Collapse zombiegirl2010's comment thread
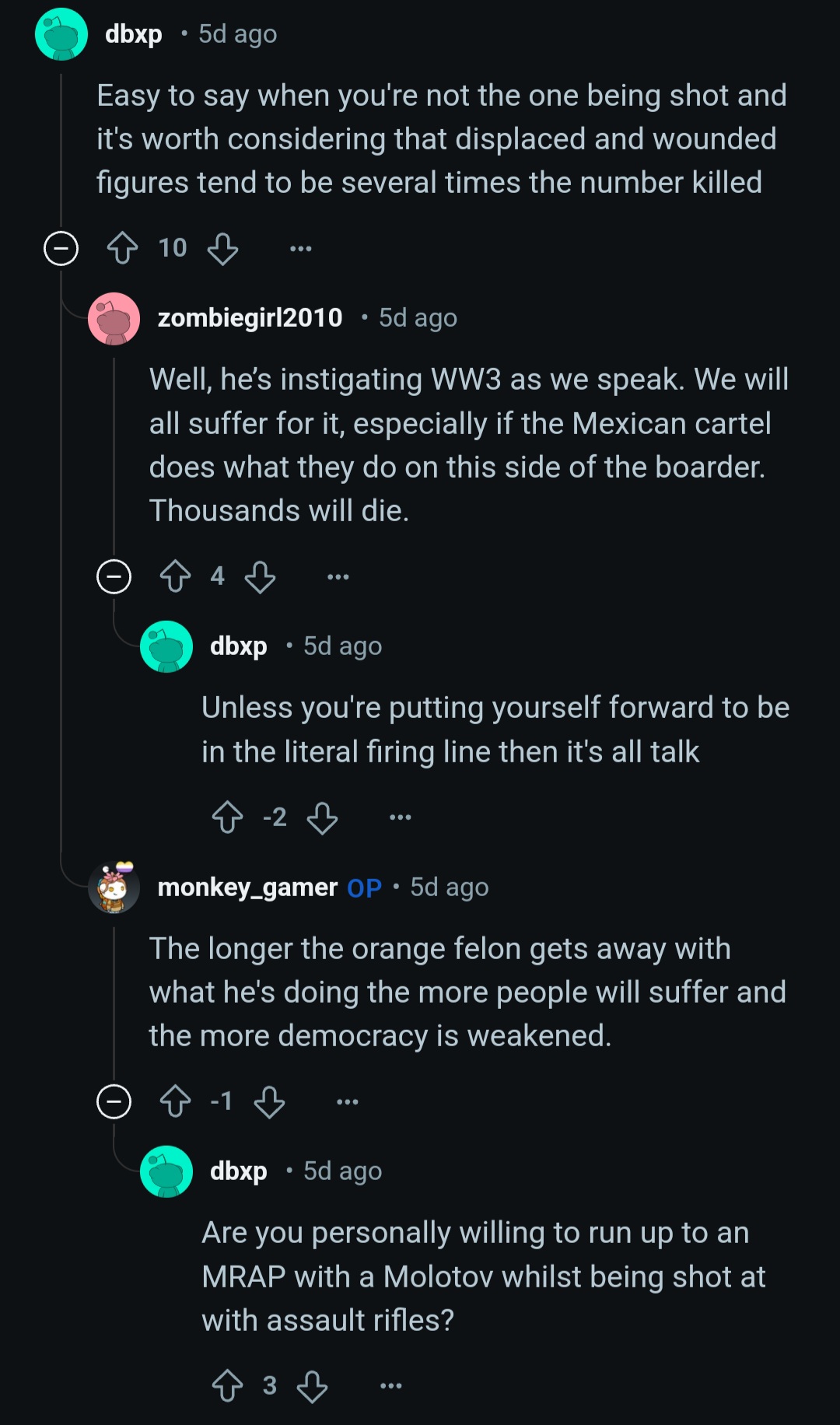 114,577
